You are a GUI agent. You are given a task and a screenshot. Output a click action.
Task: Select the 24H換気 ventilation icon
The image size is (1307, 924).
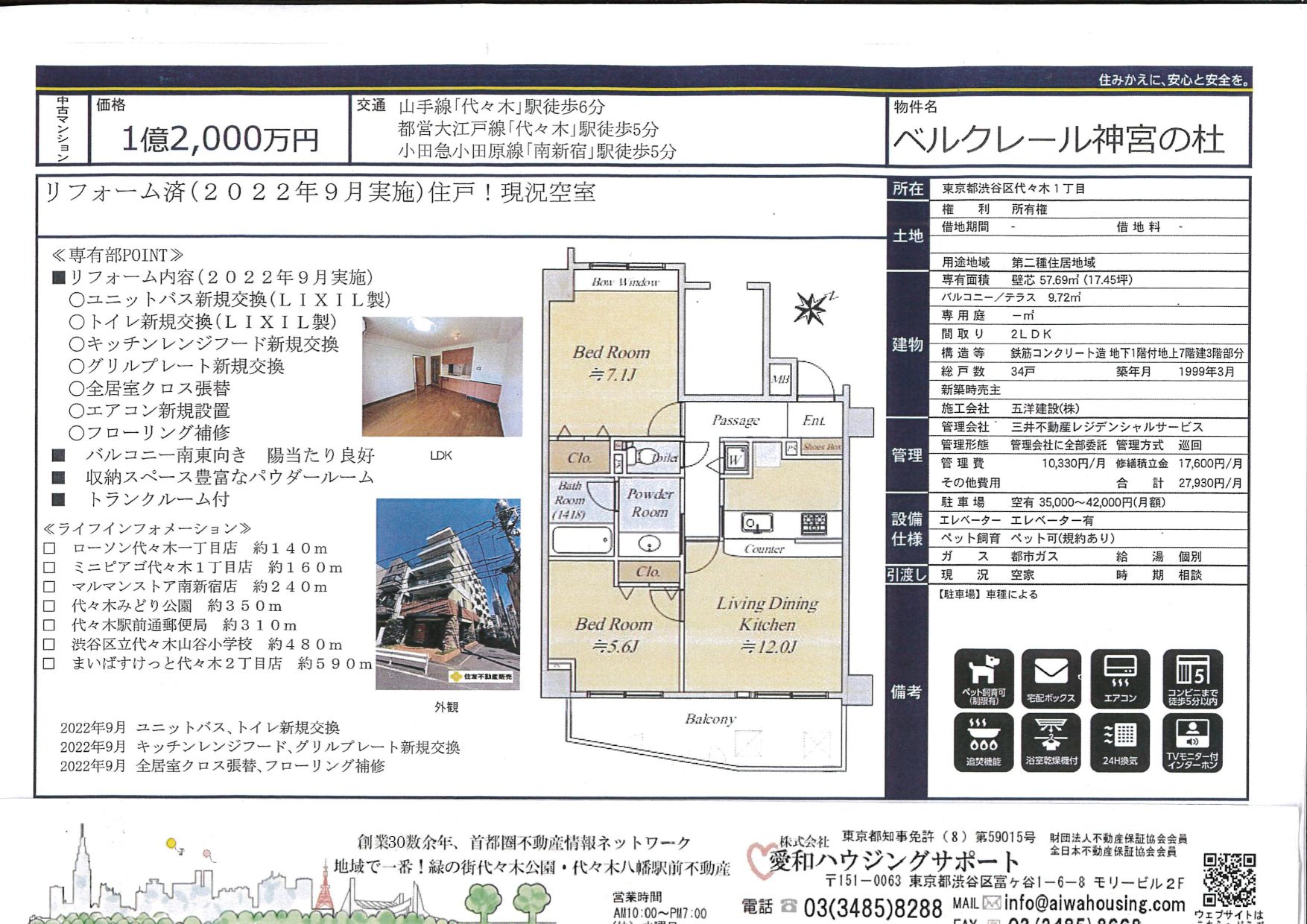tap(1120, 742)
